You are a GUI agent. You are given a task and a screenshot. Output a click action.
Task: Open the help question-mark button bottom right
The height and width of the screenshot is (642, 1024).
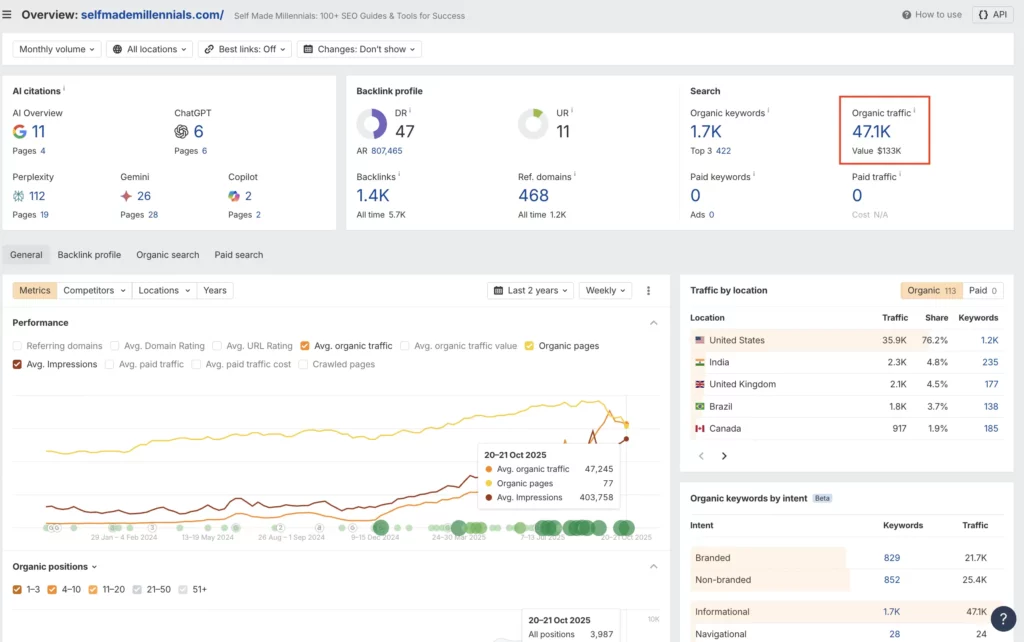click(x=1004, y=619)
